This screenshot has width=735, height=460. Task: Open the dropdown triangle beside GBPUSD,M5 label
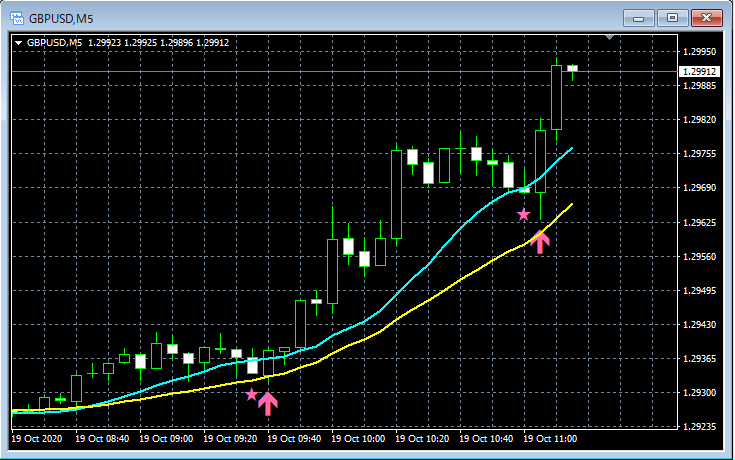[x=19, y=43]
